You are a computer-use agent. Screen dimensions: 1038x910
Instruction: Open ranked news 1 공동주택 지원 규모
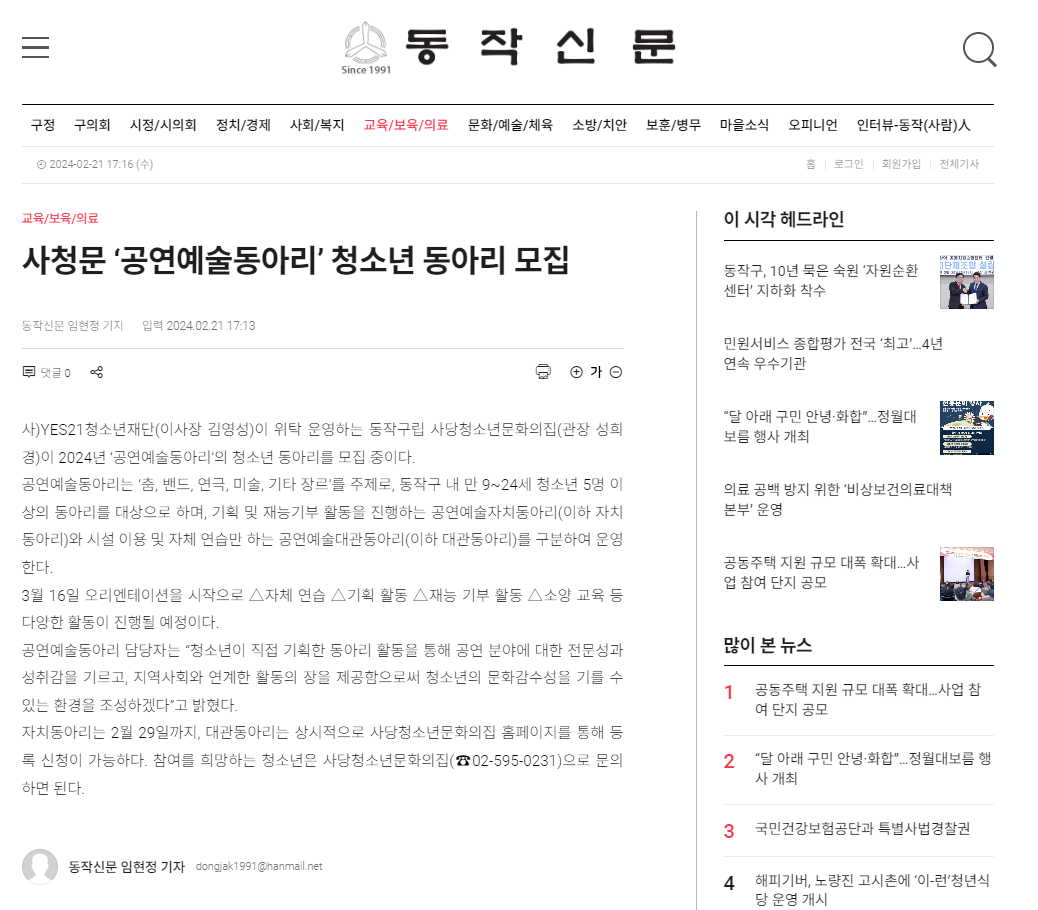867,700
